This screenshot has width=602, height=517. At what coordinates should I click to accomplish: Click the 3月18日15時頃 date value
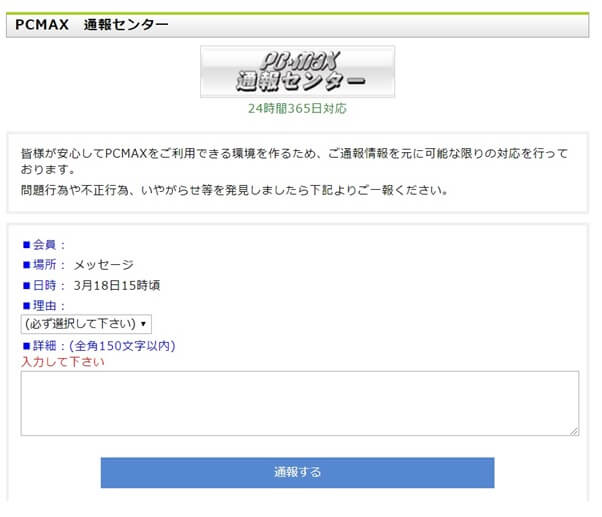point(117,285)
